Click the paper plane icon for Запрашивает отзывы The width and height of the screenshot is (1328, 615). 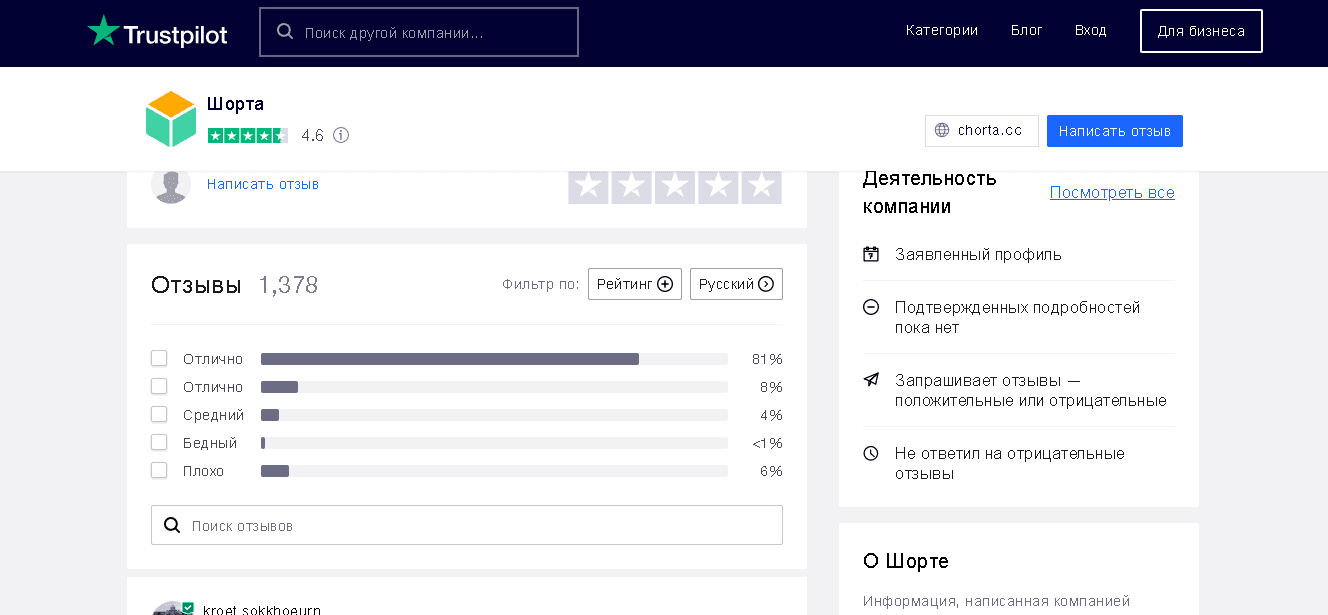click(871, 380)
